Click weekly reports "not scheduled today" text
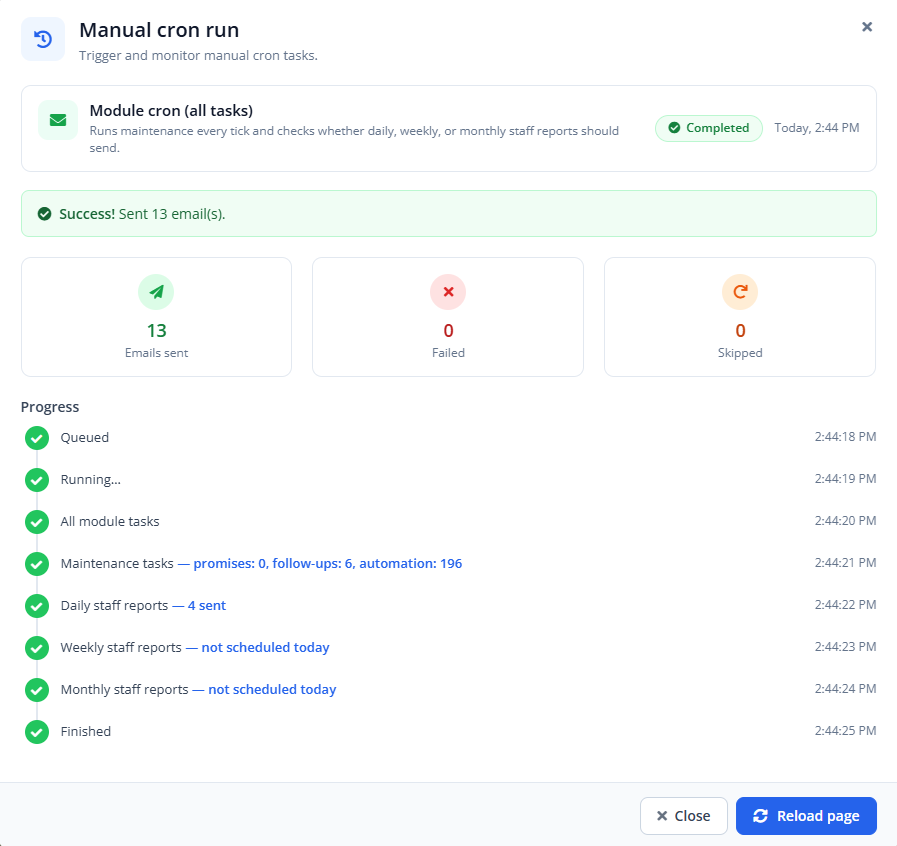Screen dimensions: 897x846 click(x=265, y=647)
